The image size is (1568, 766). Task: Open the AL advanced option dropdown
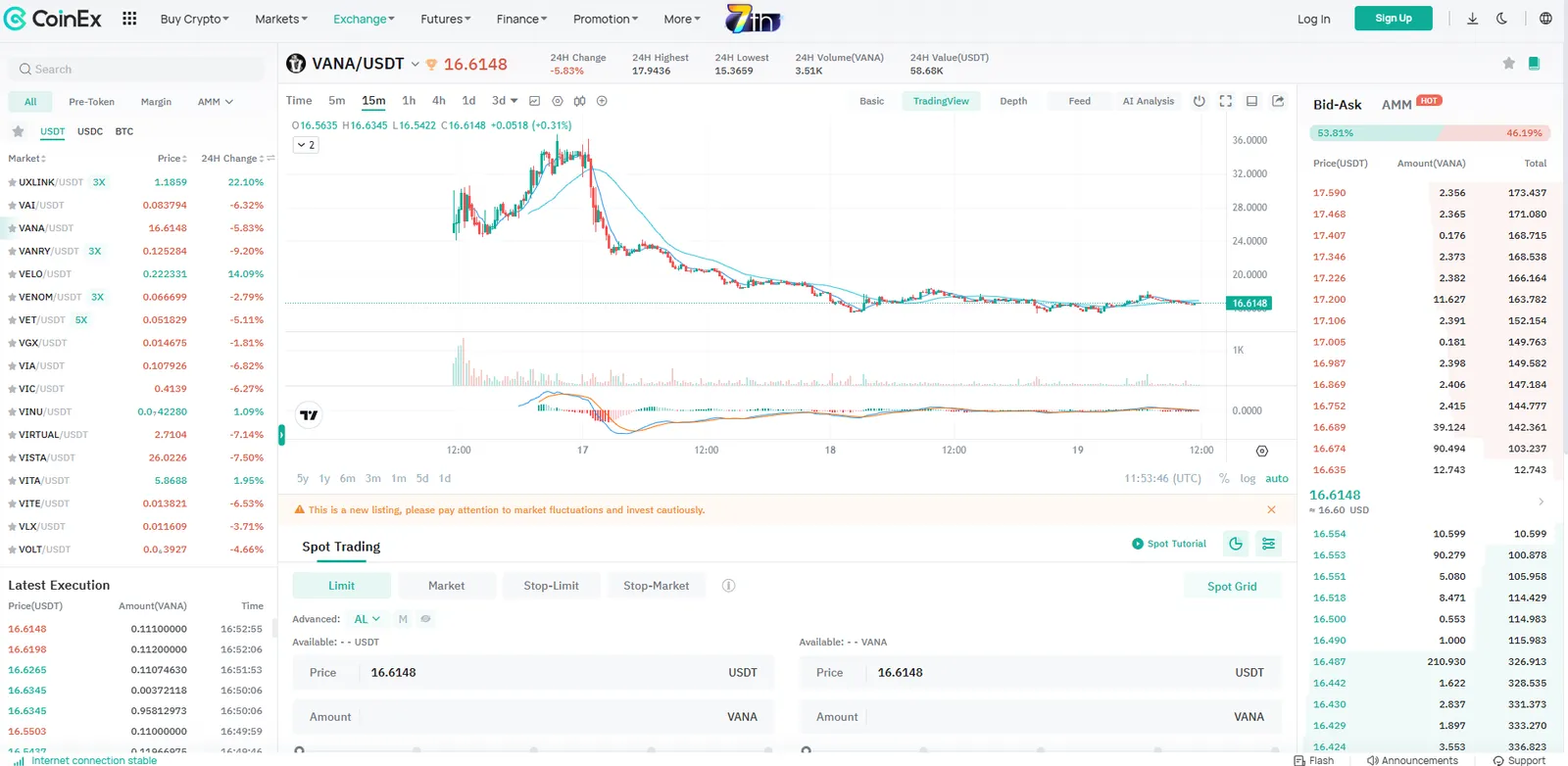point(367,619)
